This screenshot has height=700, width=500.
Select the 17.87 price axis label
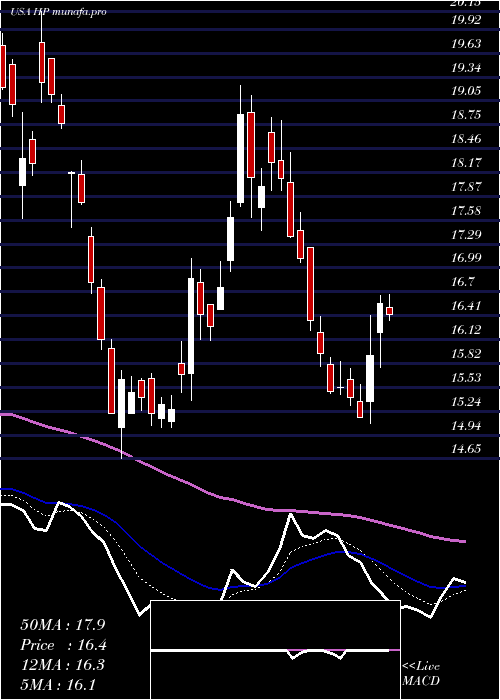click(x=467, y=187)
